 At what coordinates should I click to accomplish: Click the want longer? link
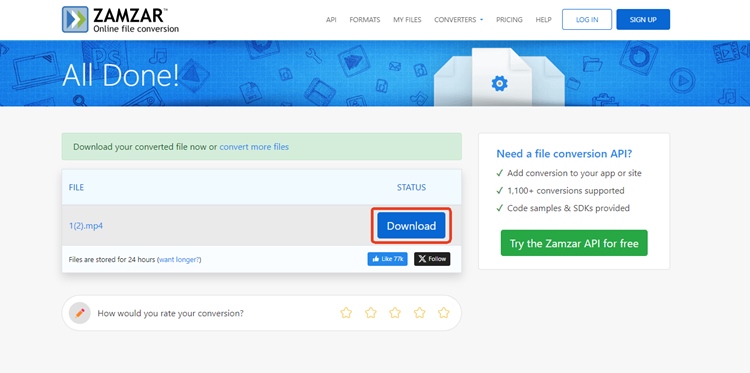click(179, 260)
